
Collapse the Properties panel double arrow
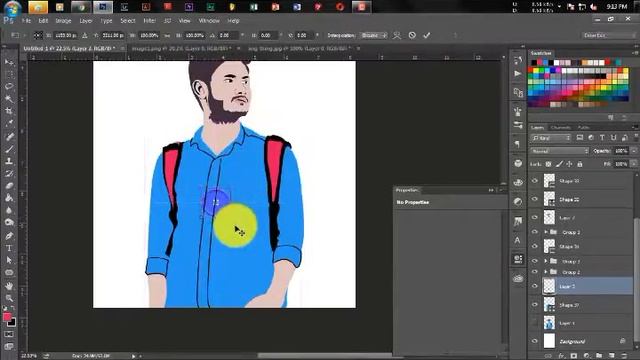(491, 190)
